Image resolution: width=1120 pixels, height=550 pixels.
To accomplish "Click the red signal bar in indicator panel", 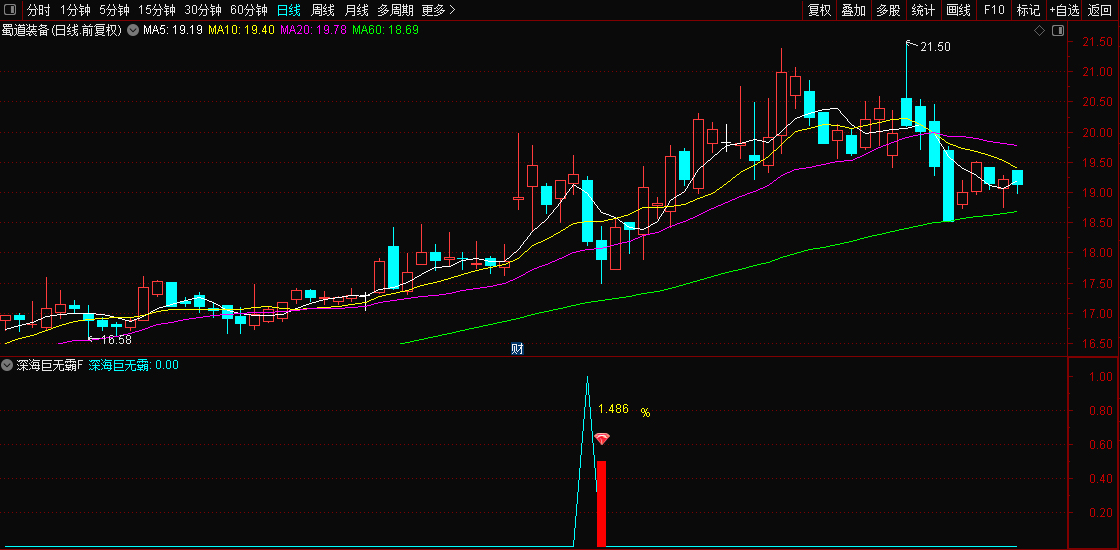I will click(x=601, y=504).
